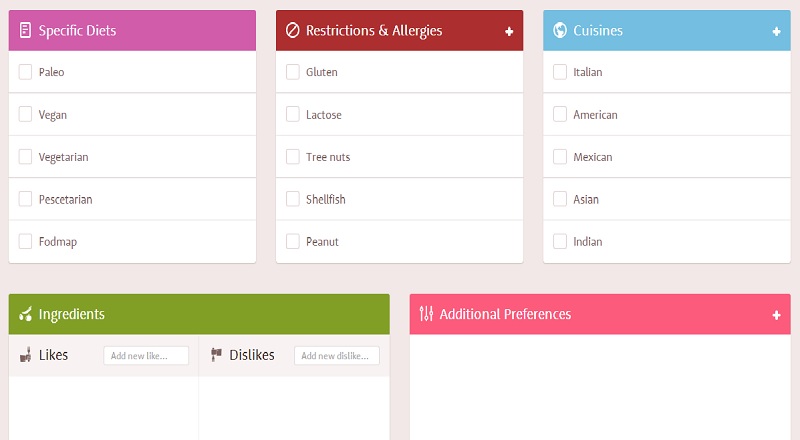
Task: Expand Additional Preferences with plus icon
Action: coord(776,315)
